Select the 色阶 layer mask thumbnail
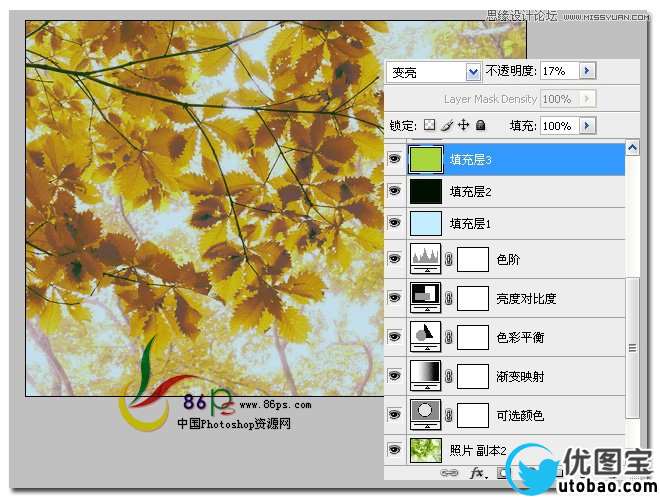This screenshot has width=660, height=500. [473, 259]
